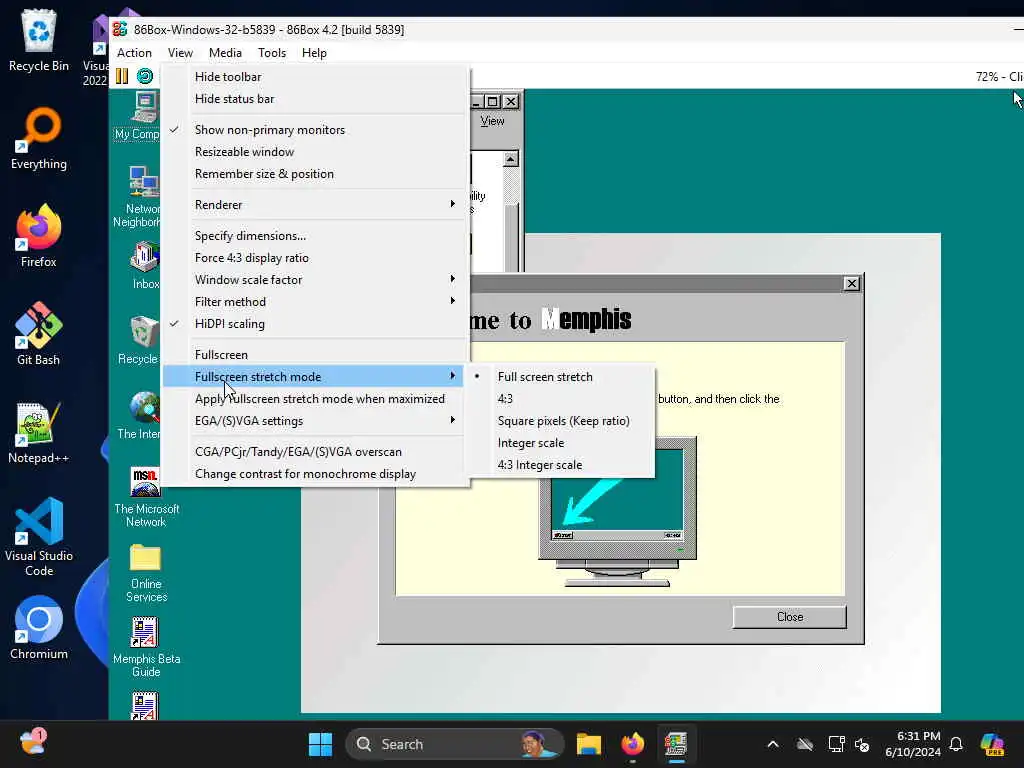Choose Hide status bar menu item
Viewport: 1024px width, 768px height.
[315, 99]
